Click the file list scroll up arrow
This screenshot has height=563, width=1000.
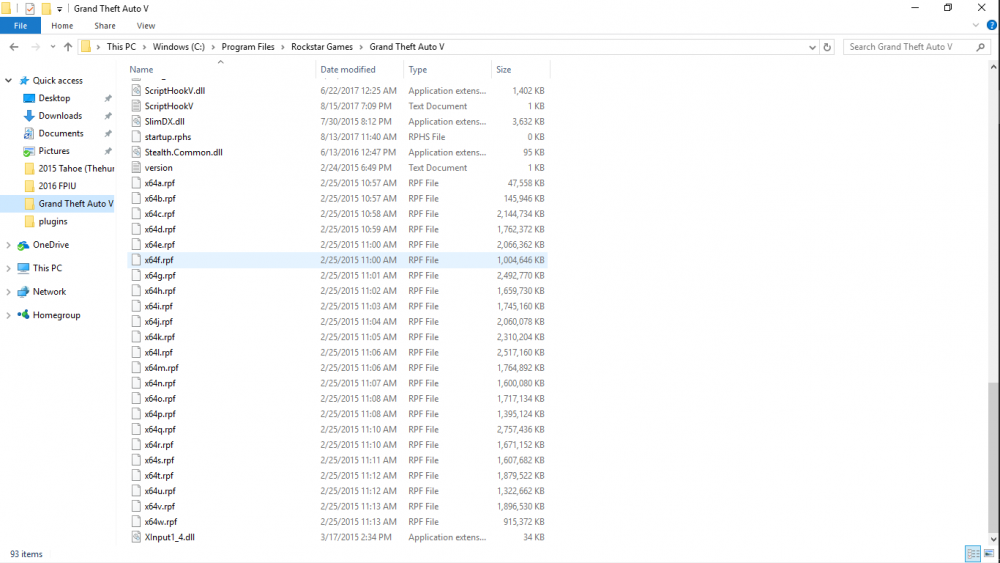(x=994, y=66)
